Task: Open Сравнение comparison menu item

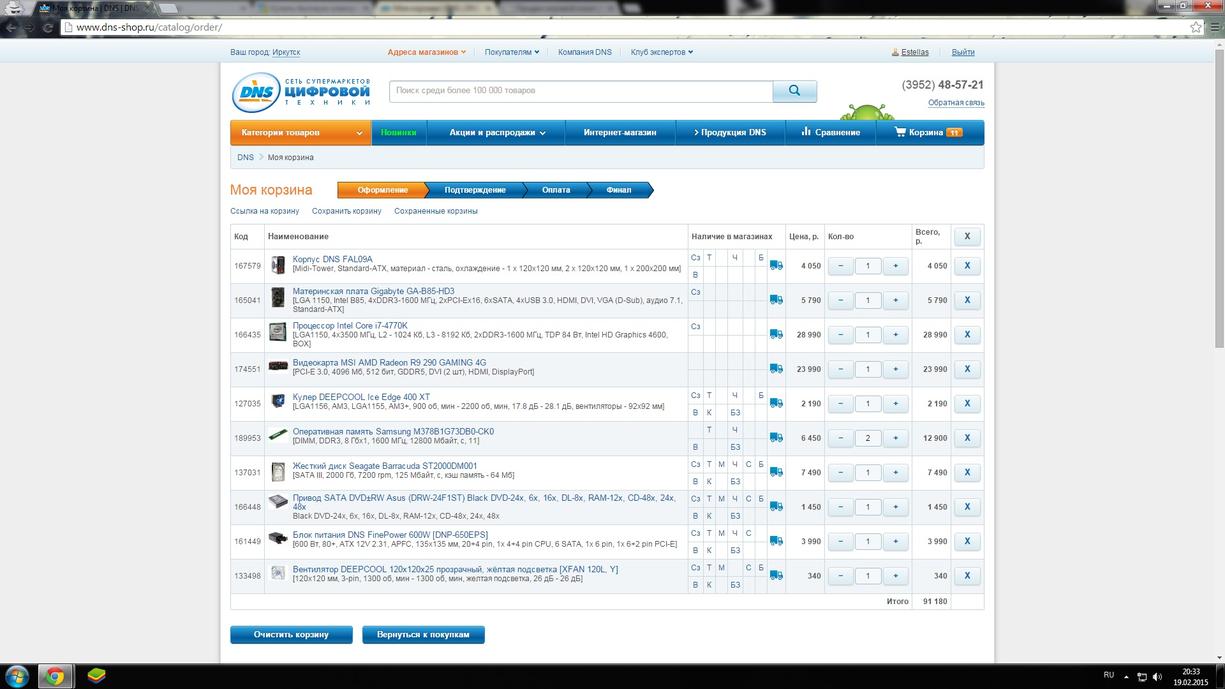Action: (830, 132)
